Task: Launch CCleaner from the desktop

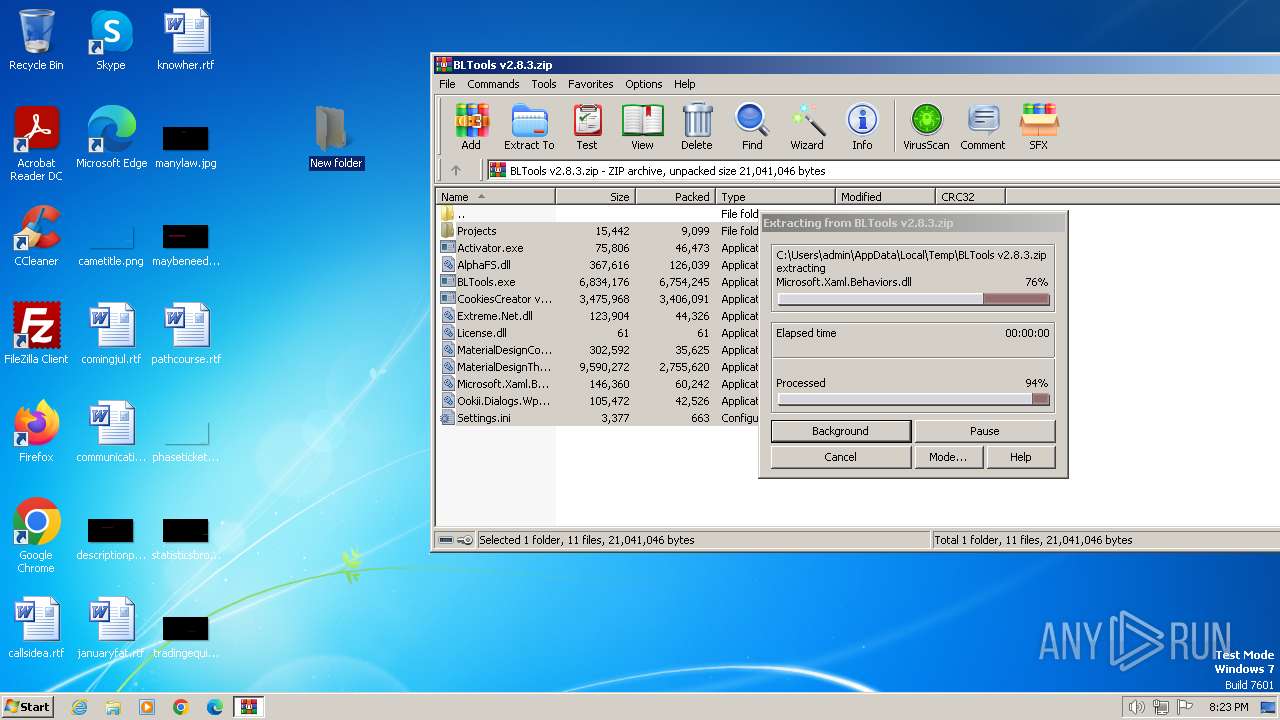Action: (36, 236)
